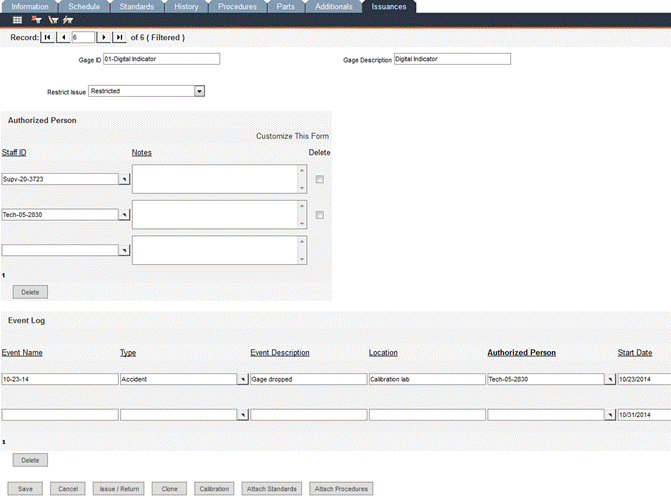Jump to last record
This screenshot has width=671, height=500.
pyautogui.click(x=119, y=37)
